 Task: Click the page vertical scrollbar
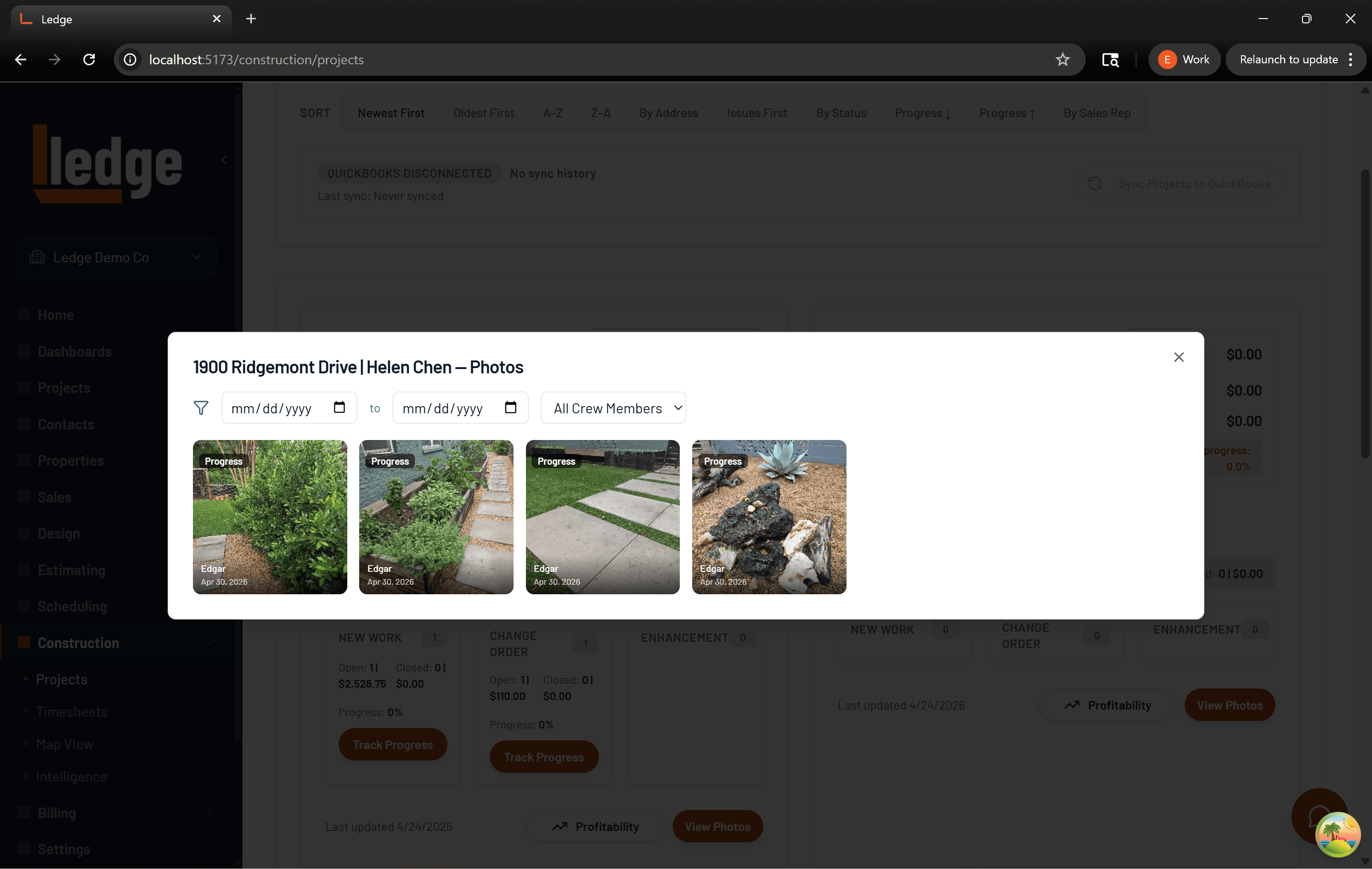(1365, 313)
